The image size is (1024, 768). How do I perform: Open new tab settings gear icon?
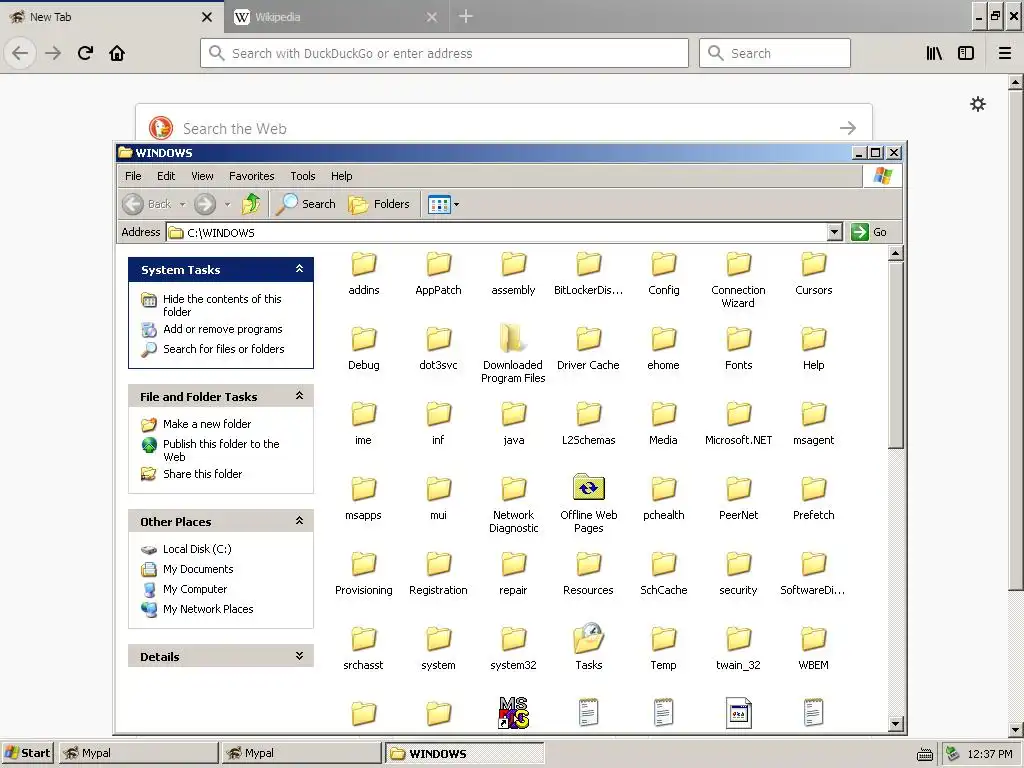978,104
